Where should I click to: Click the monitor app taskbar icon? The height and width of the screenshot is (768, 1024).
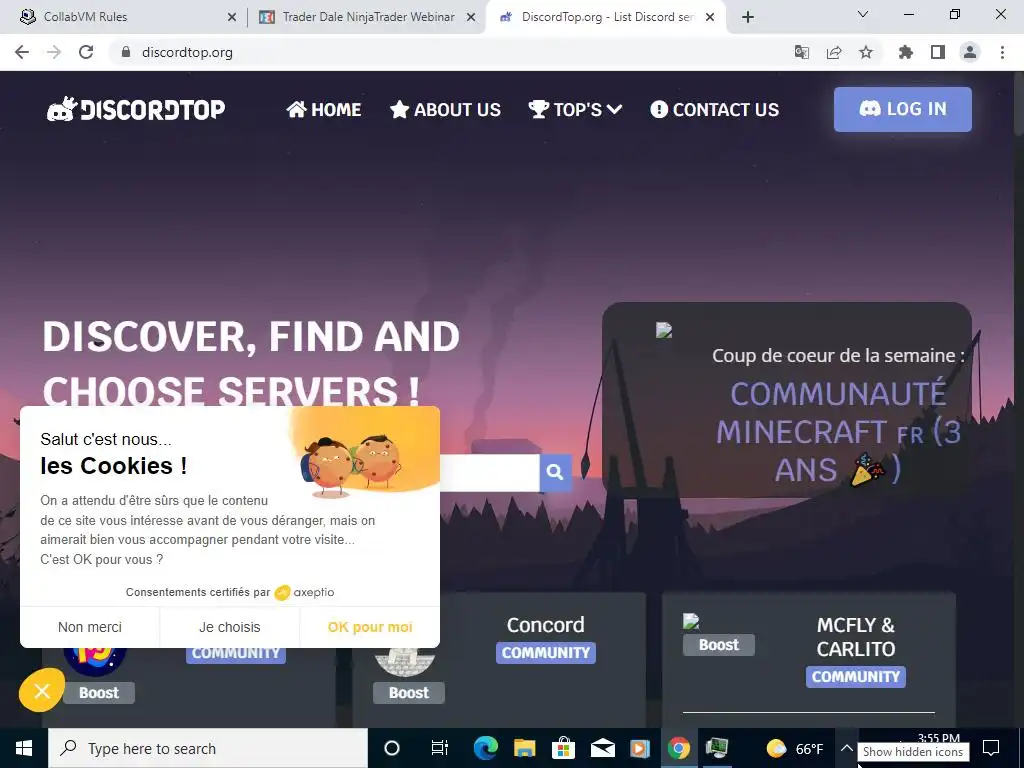717,748
